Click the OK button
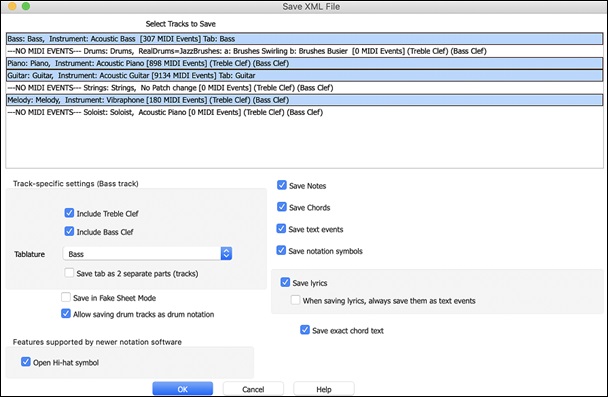The image size is (608, 397). pyautogui.click(x=183, y=389)
